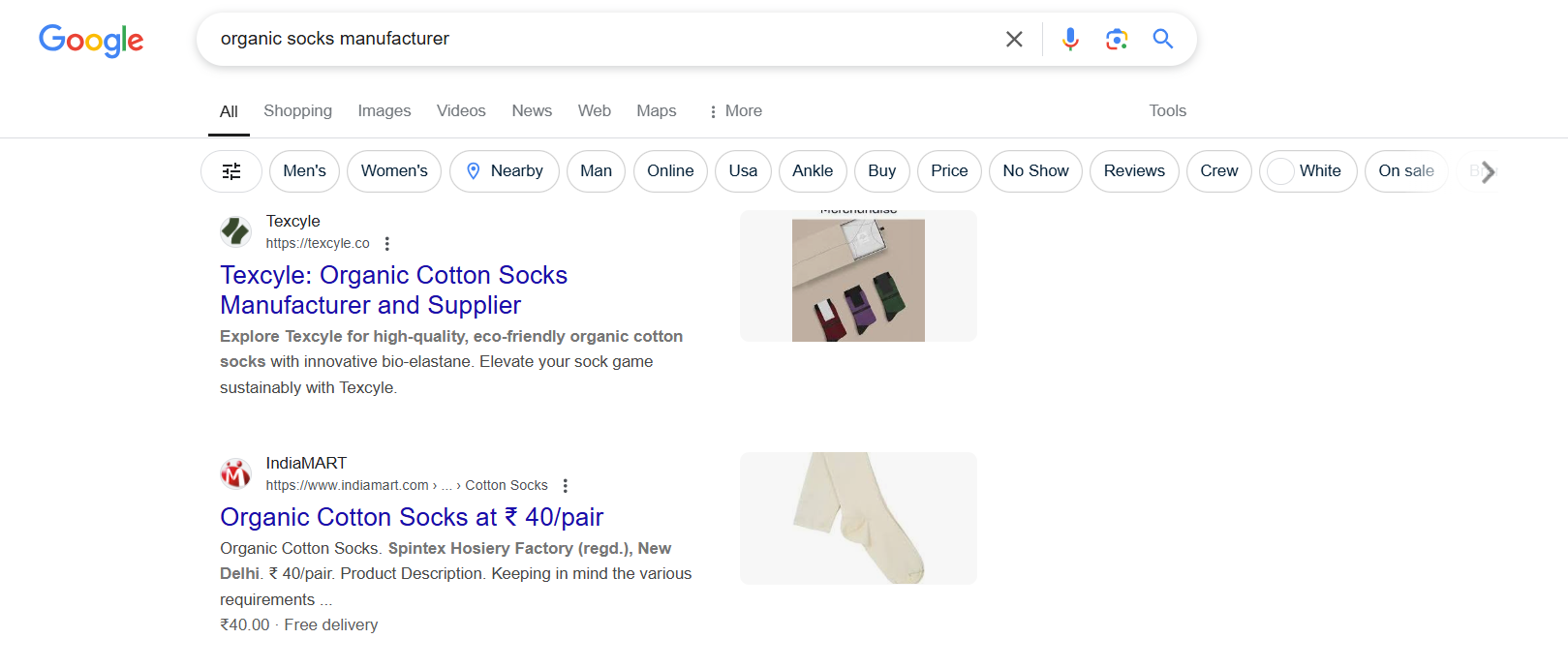The height and width of the screenshot is (669, 1568).
Task: Apply the Men's filter chip
Action: (x=305, y=171)
